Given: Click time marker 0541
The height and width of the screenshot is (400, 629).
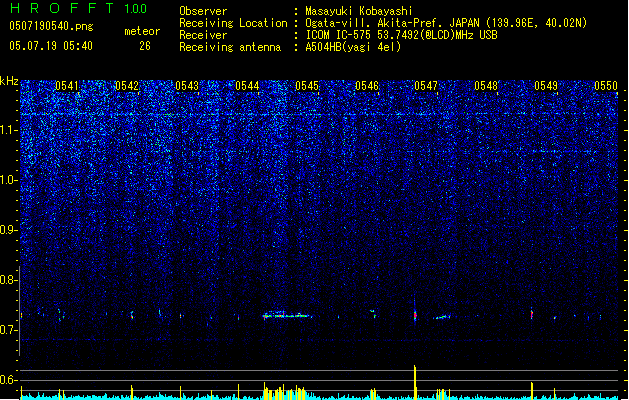Looking at the screenshot, I should 67,86.
